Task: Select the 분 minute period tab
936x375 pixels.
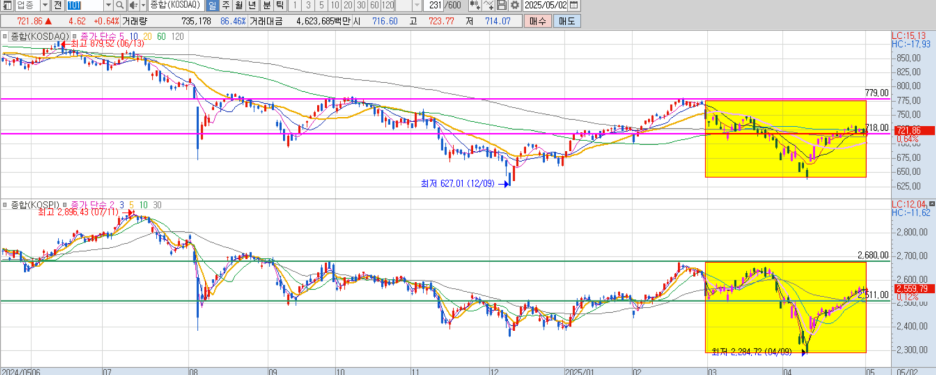Action: coord(267,5)
